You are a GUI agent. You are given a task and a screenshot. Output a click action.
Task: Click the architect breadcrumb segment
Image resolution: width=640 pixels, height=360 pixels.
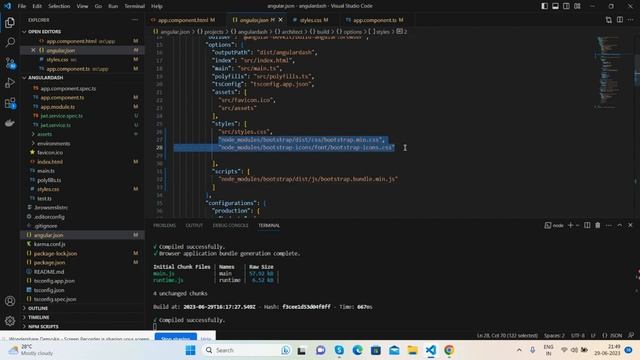coord(289,31)
